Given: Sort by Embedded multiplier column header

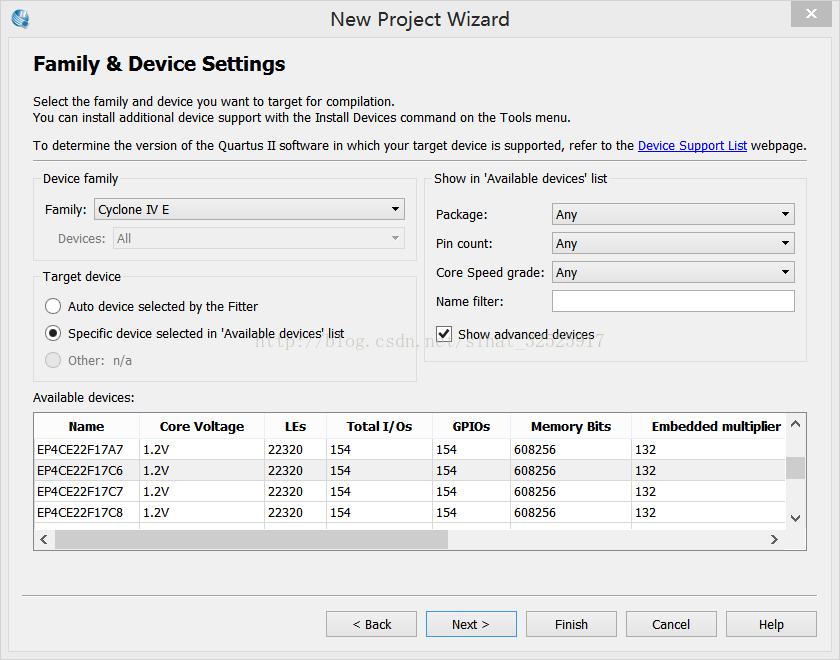Looking at the screenshot, I should 709,426.
